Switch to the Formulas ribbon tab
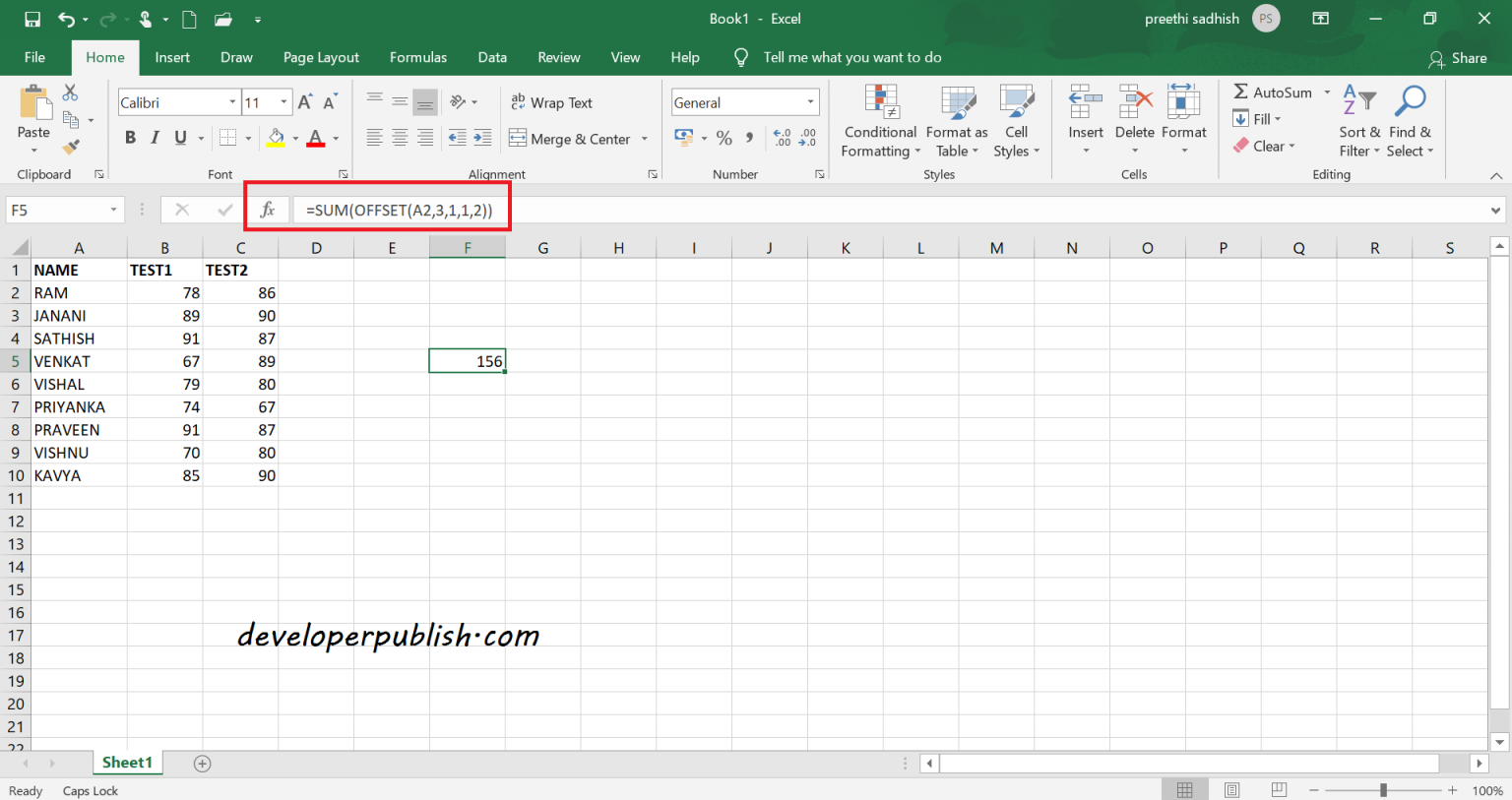This screenshot has width=1512, height=800. 417,57
